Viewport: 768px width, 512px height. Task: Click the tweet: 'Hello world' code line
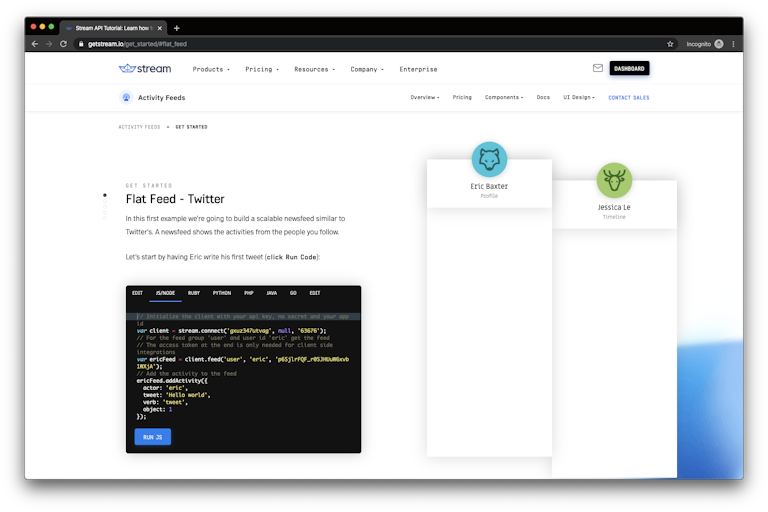176,395
